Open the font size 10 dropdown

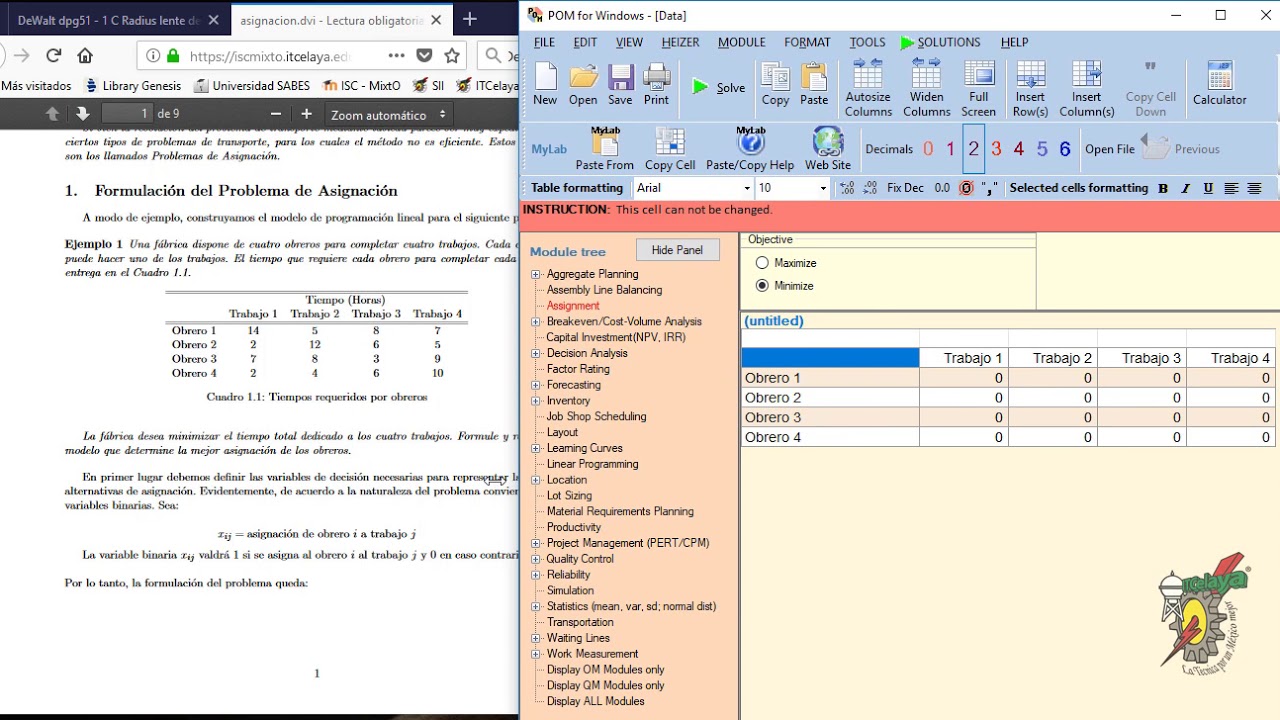pos(823,188)
